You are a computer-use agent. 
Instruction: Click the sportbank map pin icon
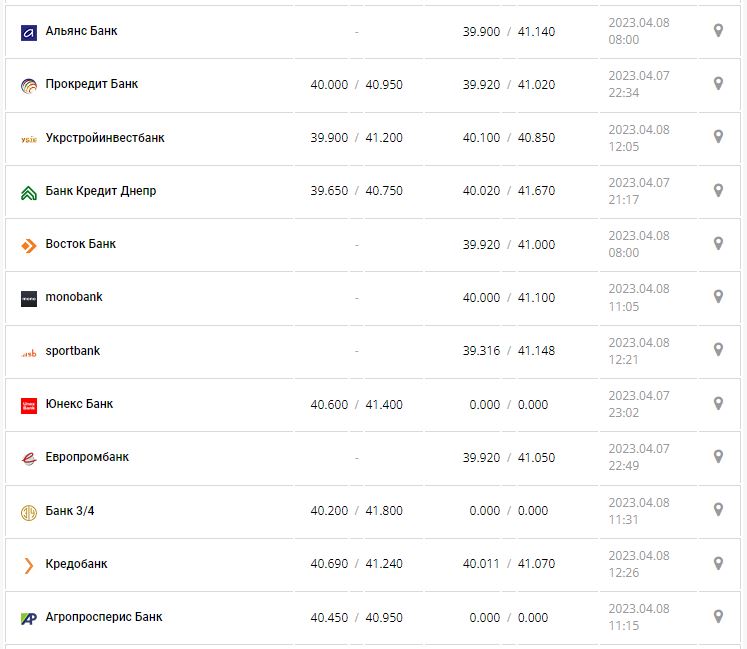pyautogui.click(x=718, y=350)
